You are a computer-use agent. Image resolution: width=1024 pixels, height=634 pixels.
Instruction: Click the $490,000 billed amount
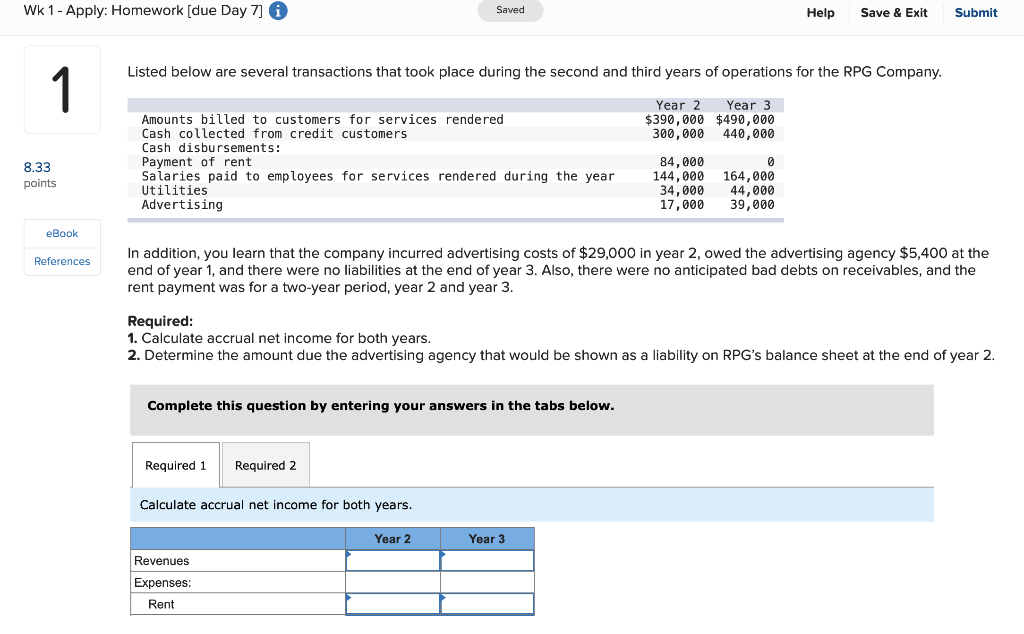point(745,119)
